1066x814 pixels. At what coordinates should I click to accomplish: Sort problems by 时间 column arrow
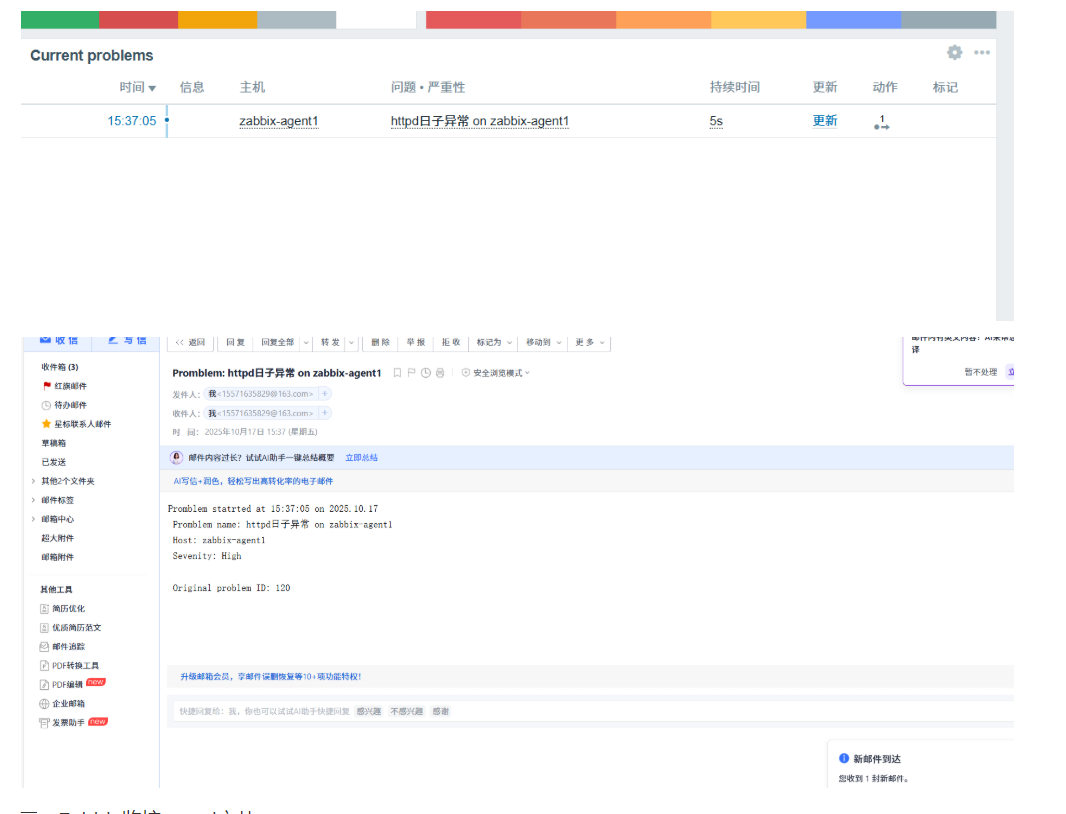pyautogui.click(x=152, y=88)
